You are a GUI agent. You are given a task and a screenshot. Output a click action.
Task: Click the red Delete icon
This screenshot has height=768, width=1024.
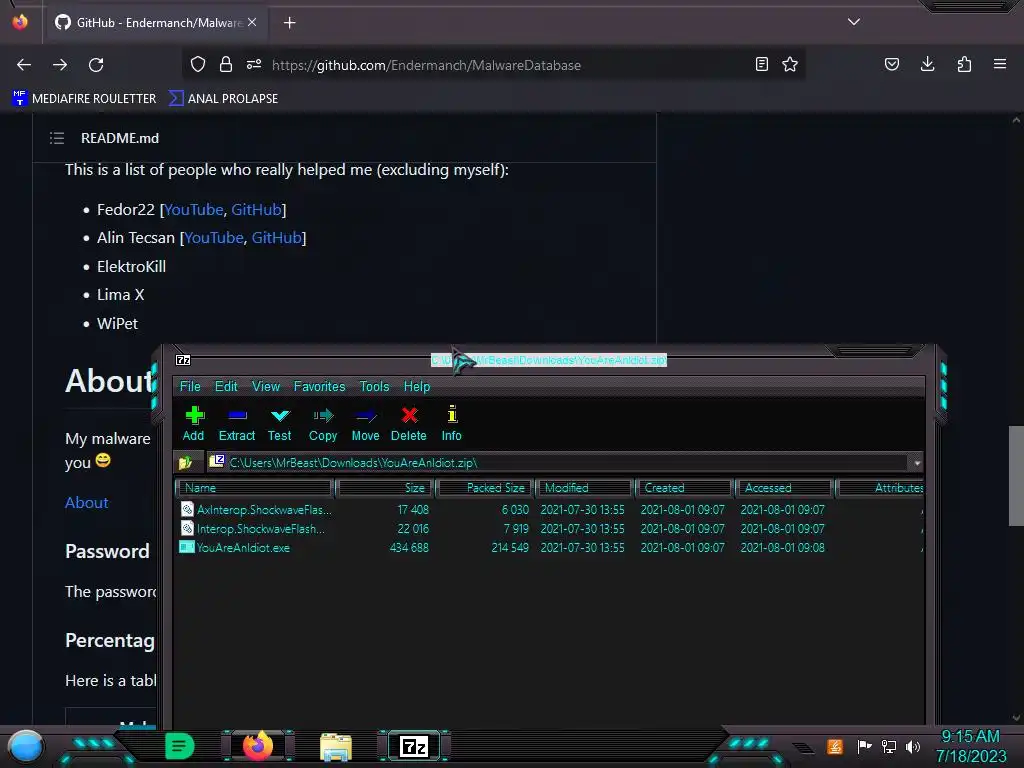(409, 424)
